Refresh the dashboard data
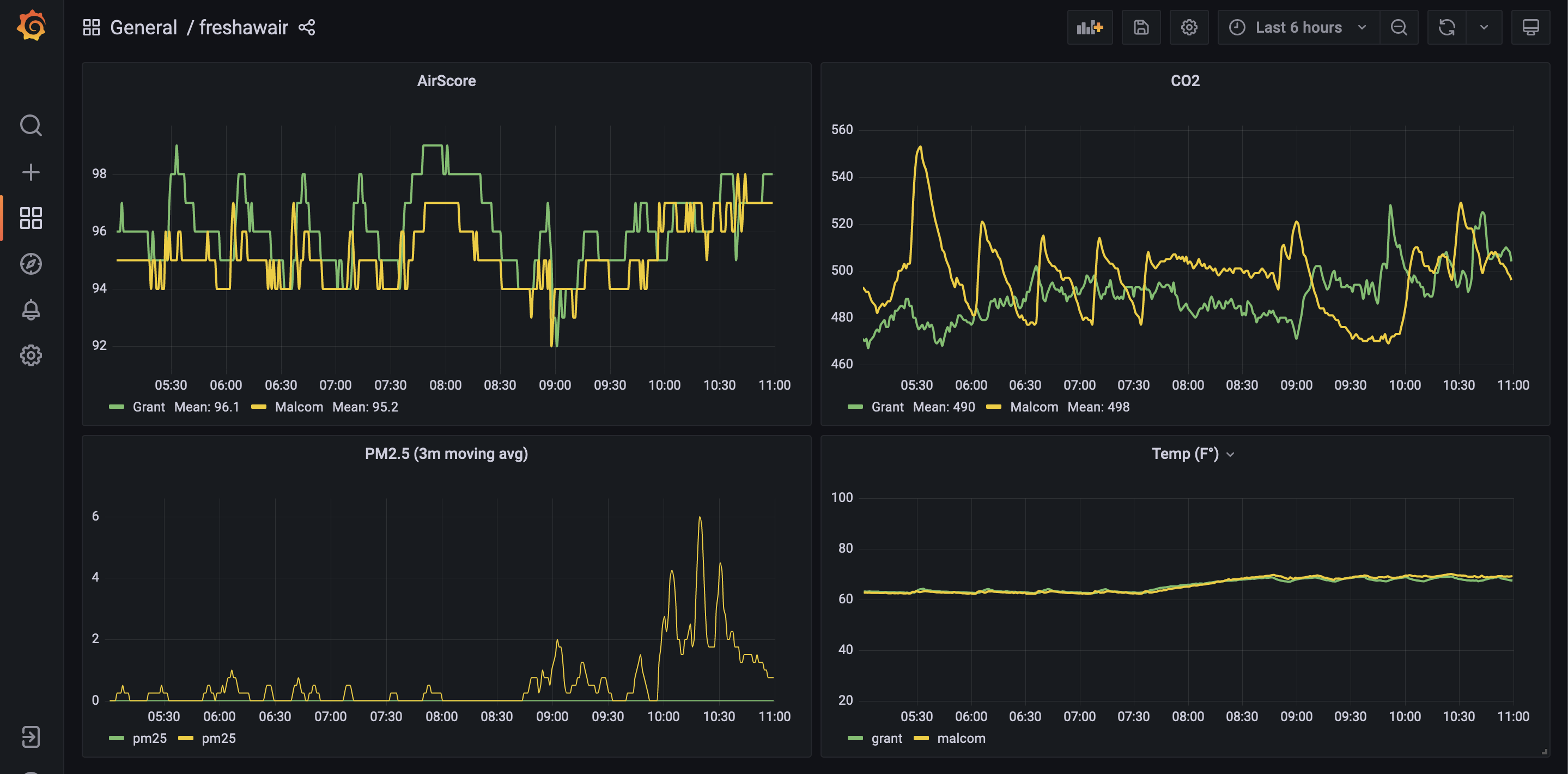Screen dimensions: 1568x774 coord(1447,27)
